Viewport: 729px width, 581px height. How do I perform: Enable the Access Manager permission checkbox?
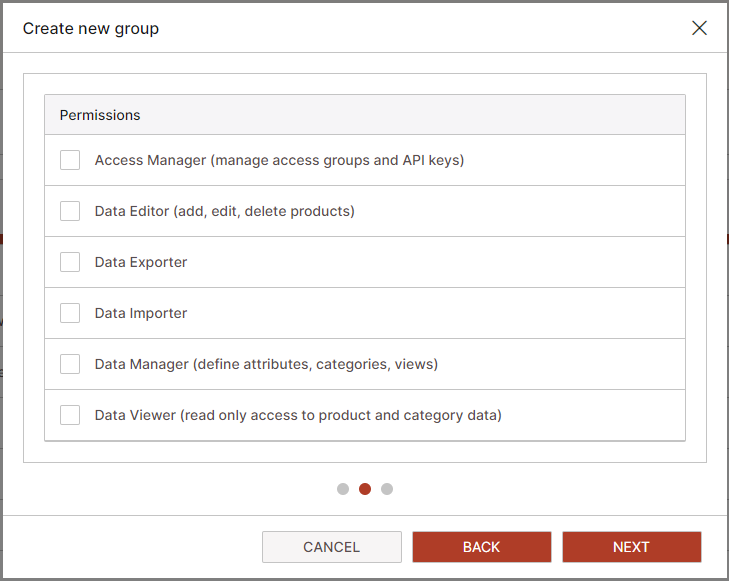[70, 160]
